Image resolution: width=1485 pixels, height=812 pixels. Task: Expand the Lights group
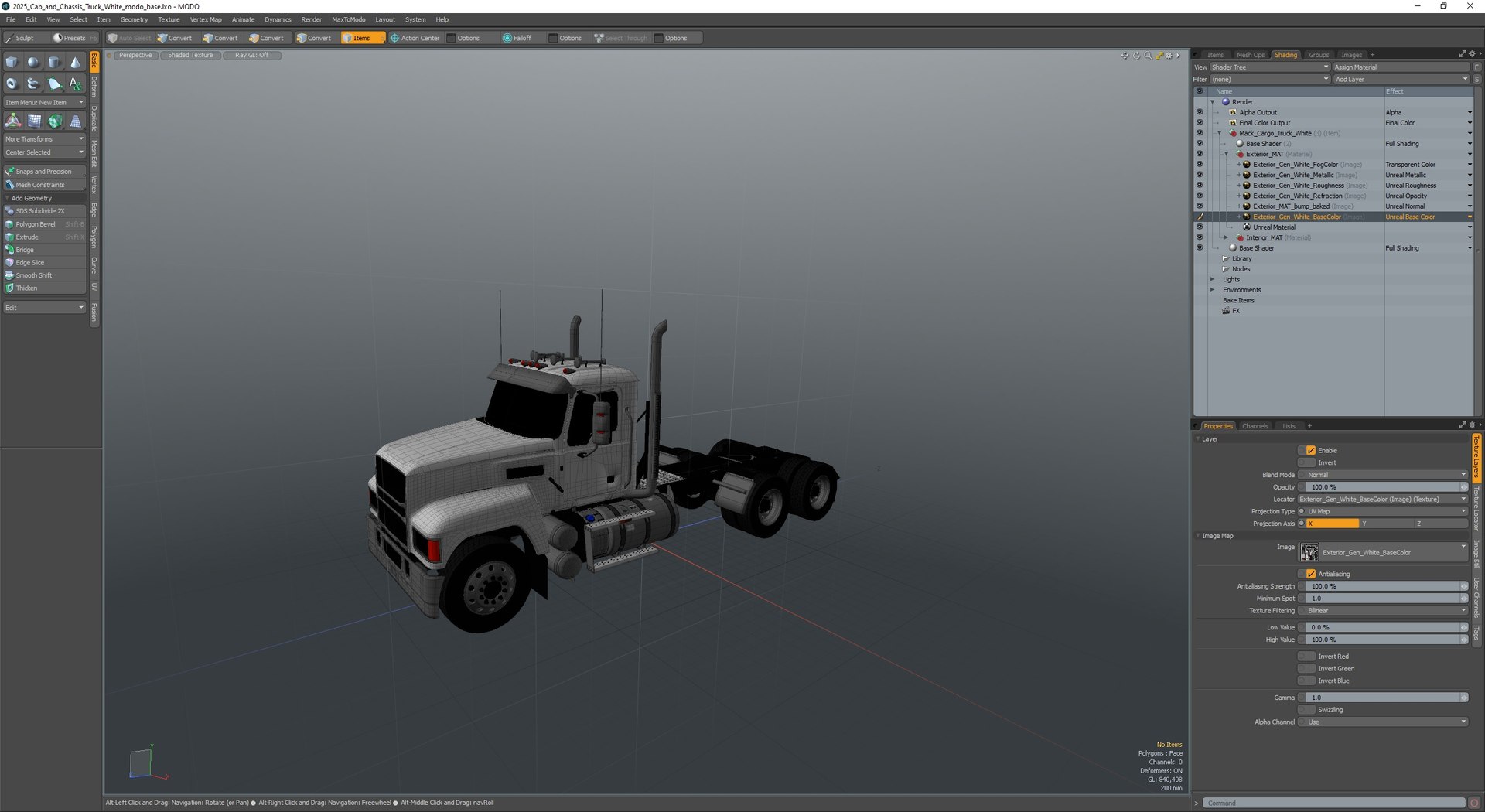point(1213,279)
